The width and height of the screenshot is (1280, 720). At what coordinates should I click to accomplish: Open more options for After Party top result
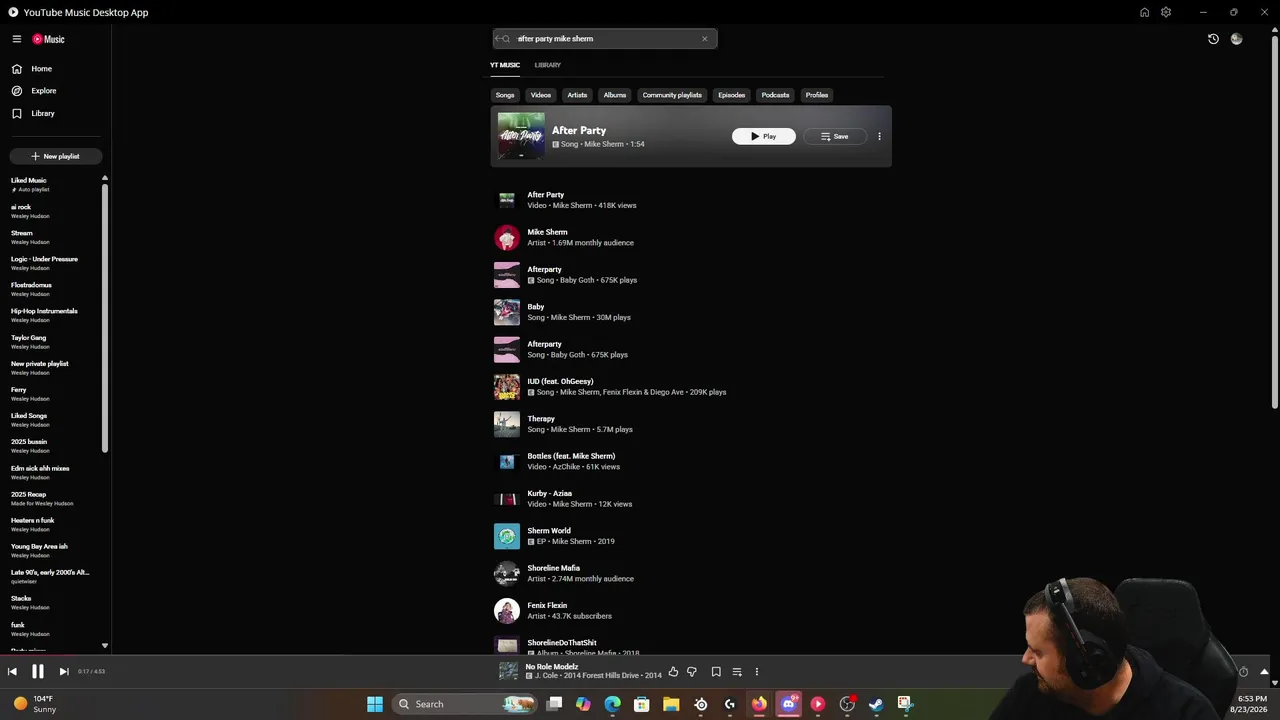879,136
